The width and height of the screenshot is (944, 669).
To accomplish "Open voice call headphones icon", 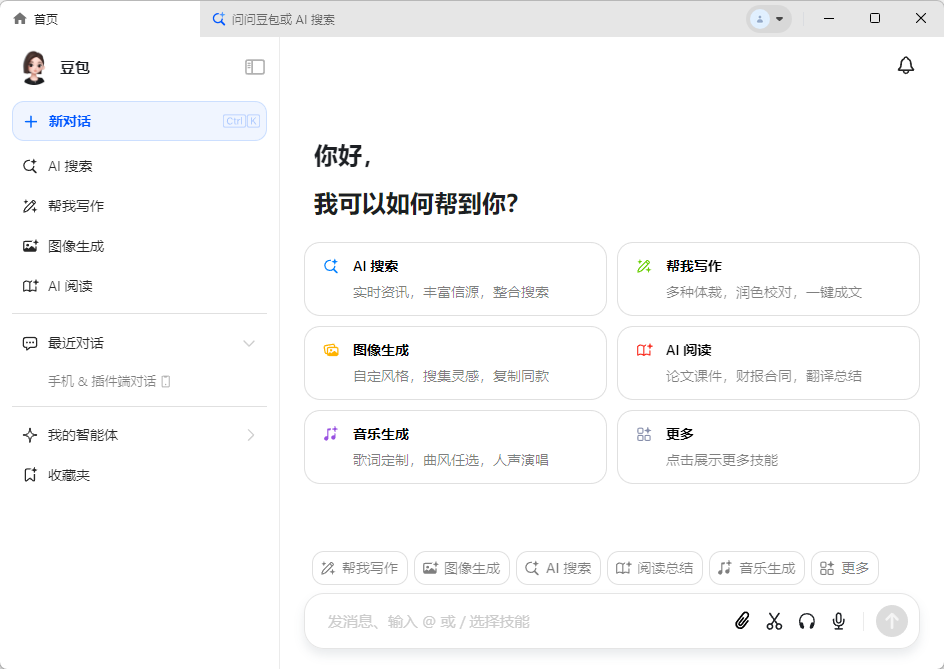I will pyautogui.click(x=807, y=621).
